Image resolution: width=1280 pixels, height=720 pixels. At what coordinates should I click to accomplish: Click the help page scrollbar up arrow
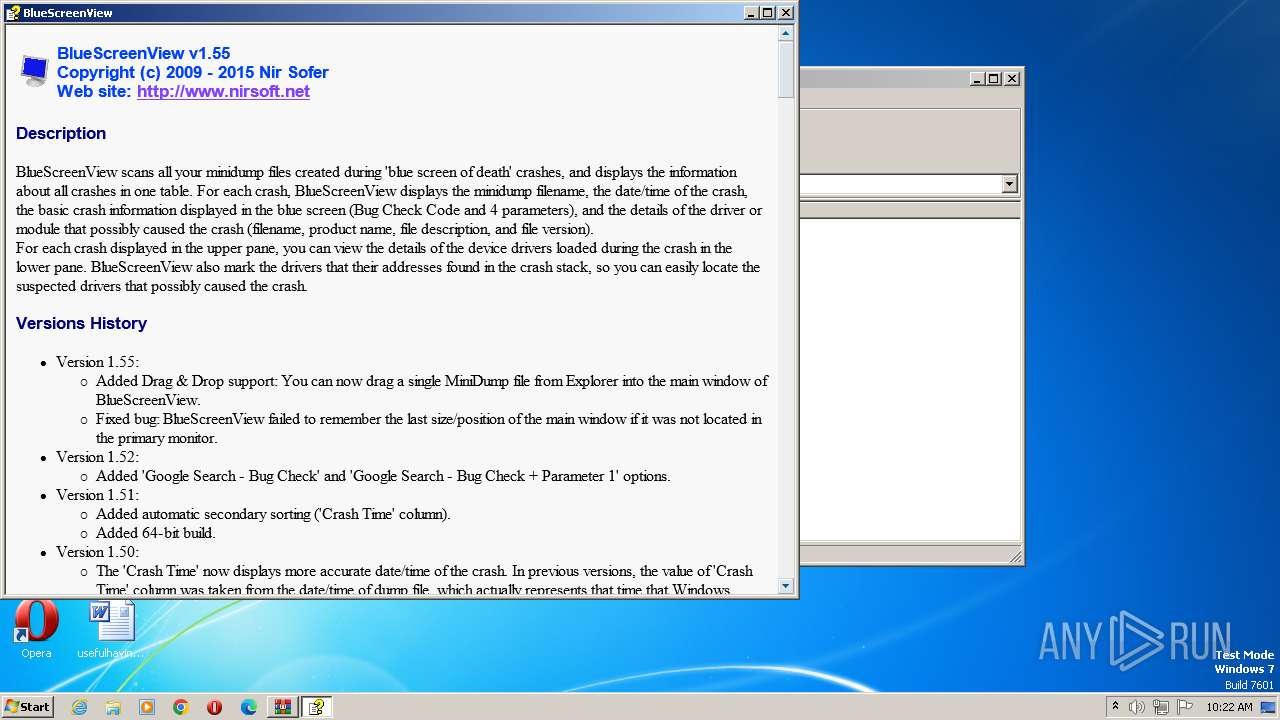point(786,33)
